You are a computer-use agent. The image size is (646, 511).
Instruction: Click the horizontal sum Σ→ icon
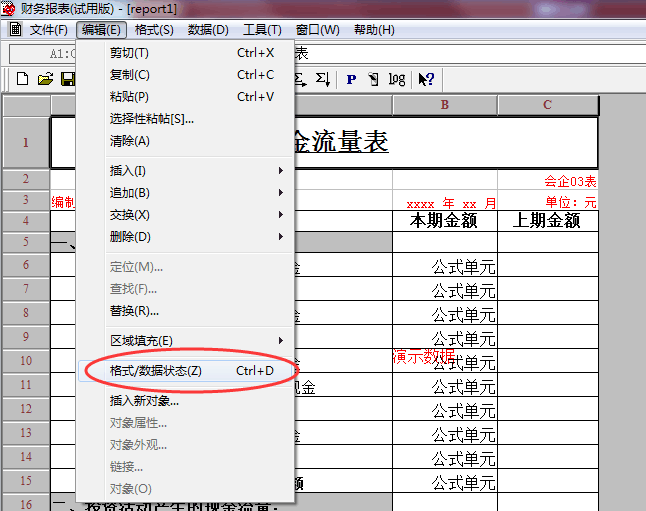[x=301, y=79]
